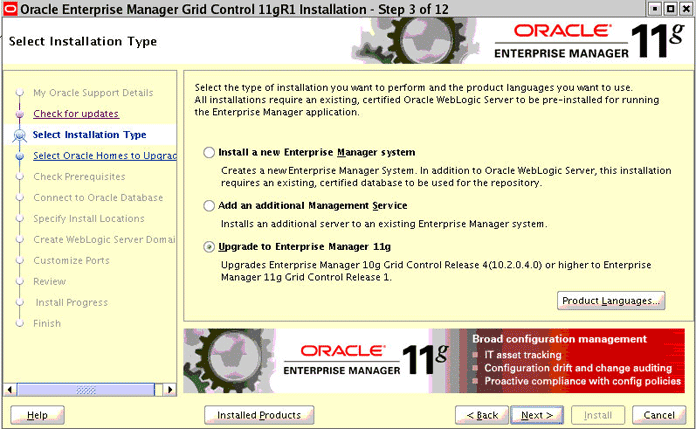Click 'Proactive compliance with config policies' text
This screenshot has height=429, width=696.
click(582, 381)
